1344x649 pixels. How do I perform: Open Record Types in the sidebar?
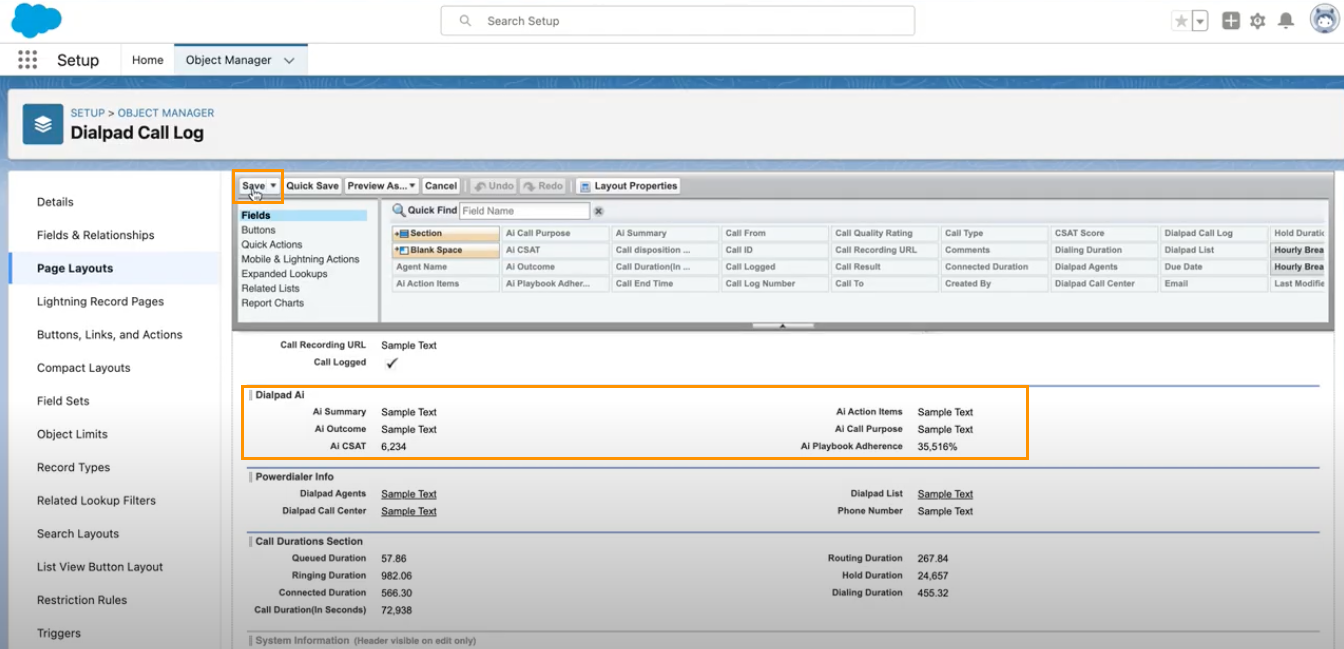point(74,467)
